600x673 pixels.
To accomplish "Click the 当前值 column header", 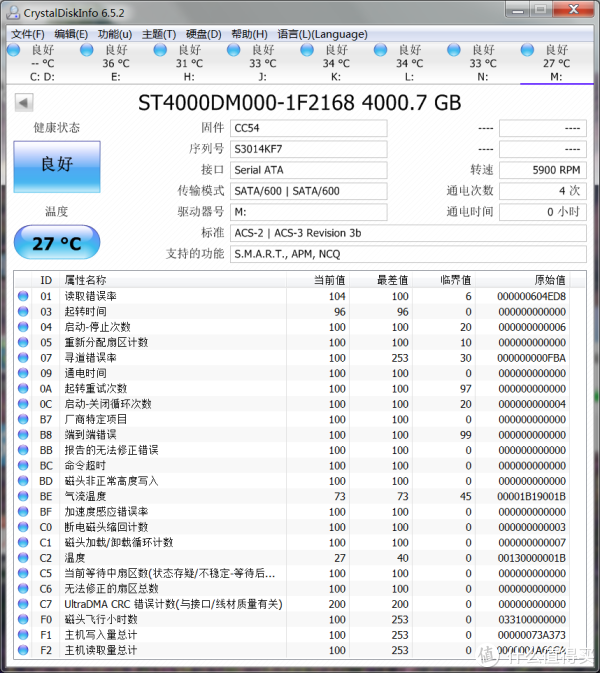I will 318,280.
